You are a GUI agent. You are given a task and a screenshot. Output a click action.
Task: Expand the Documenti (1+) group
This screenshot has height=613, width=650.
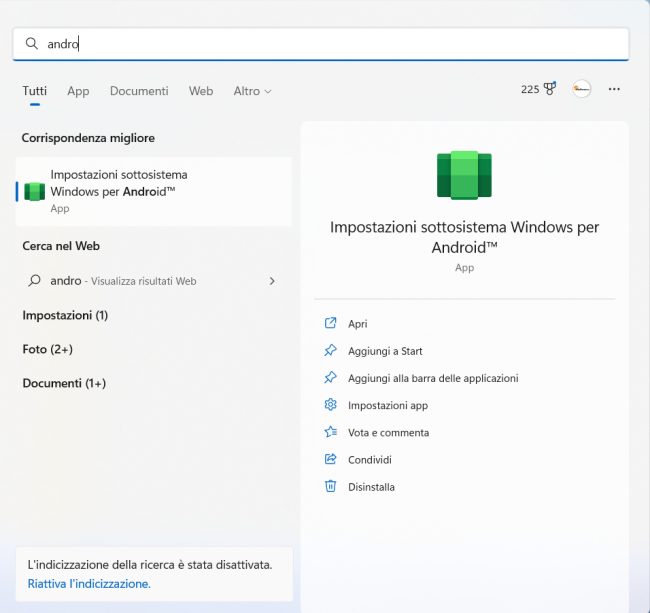(64, 383)
